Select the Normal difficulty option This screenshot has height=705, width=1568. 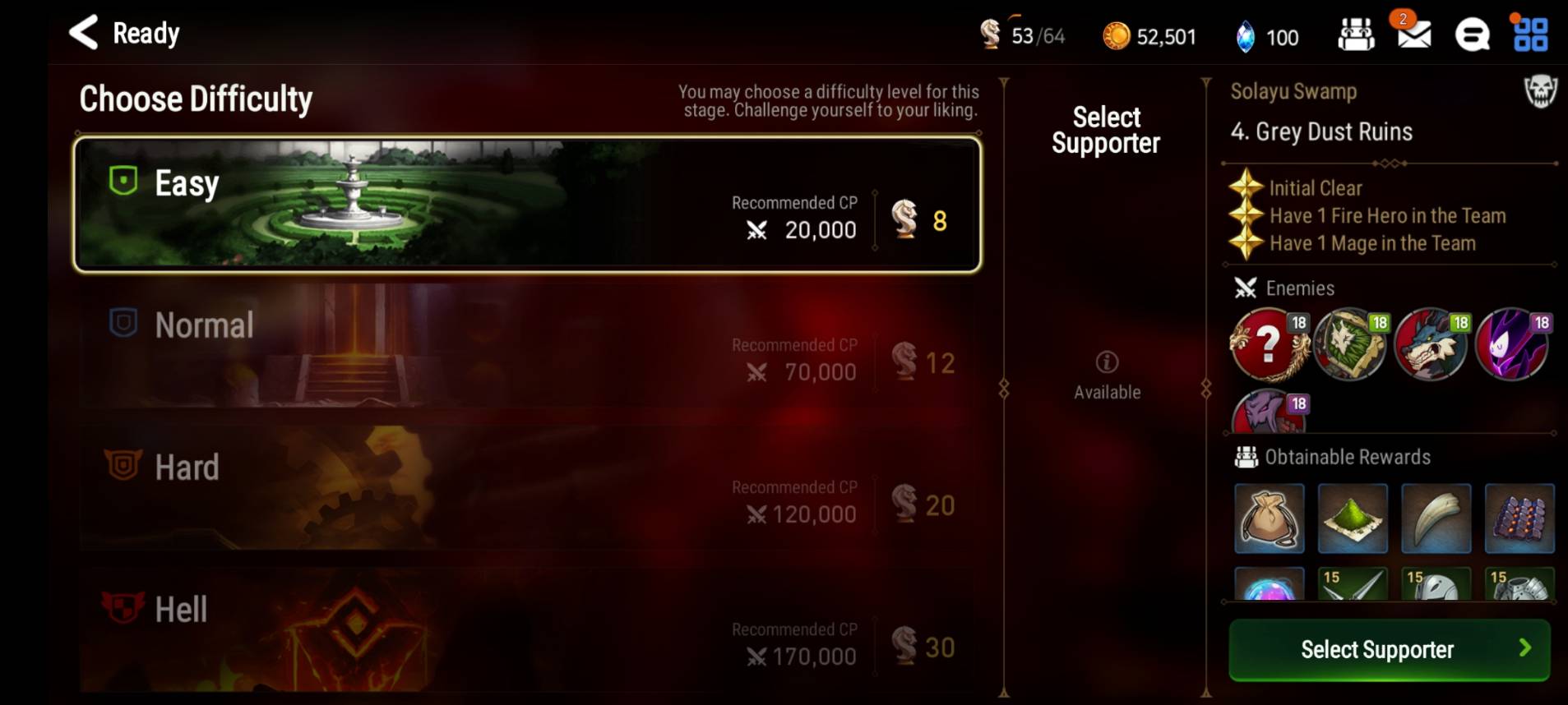coord(527,347)
